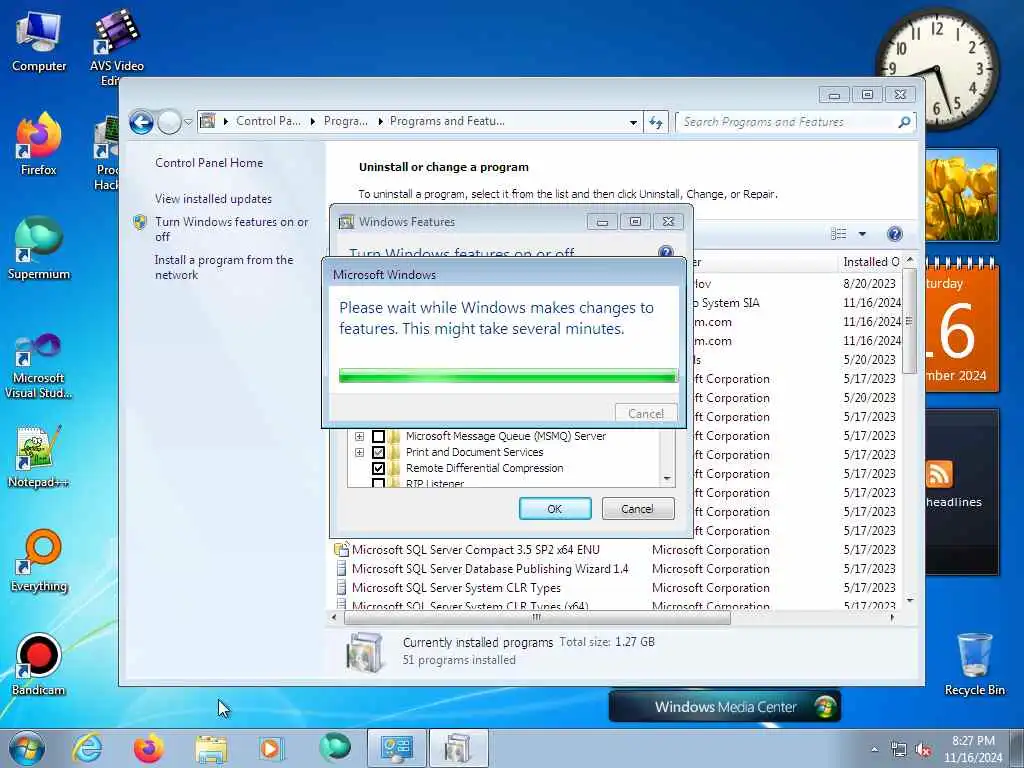The width and height of the screenshot is (1024, 768).
Task: Expand Print and Document Services node
Action: (359, 452)
